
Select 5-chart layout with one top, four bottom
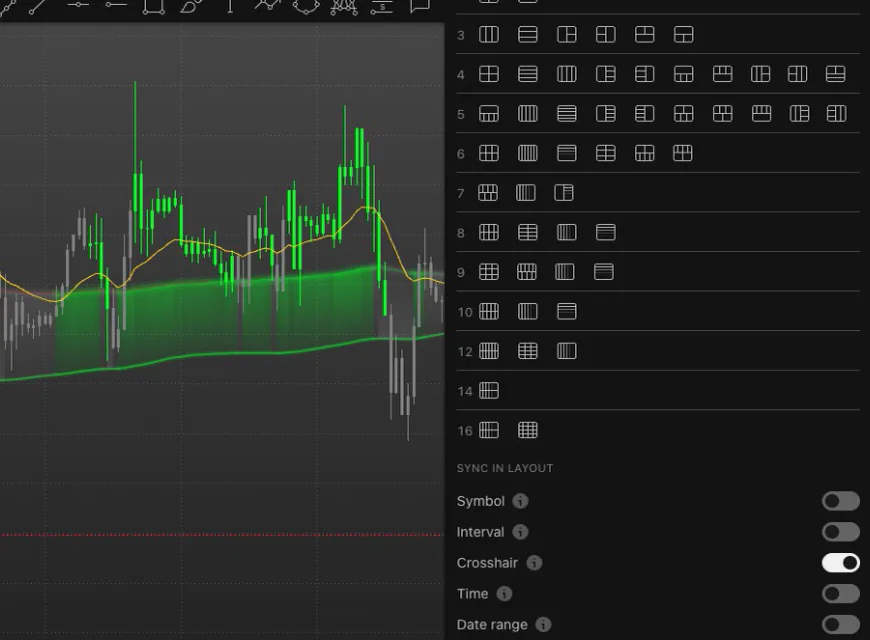pos(489,114)
